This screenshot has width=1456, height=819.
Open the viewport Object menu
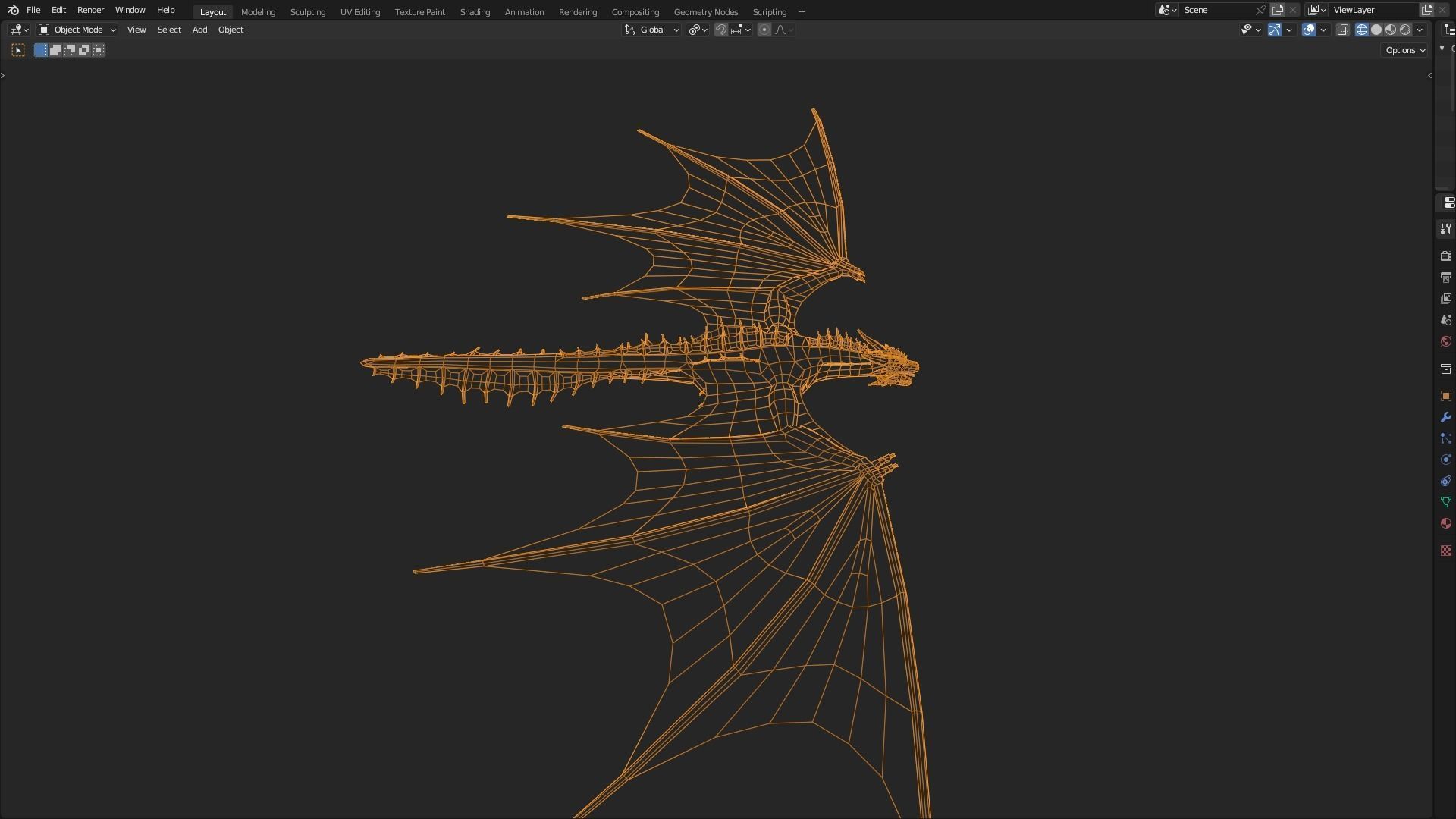231,30
